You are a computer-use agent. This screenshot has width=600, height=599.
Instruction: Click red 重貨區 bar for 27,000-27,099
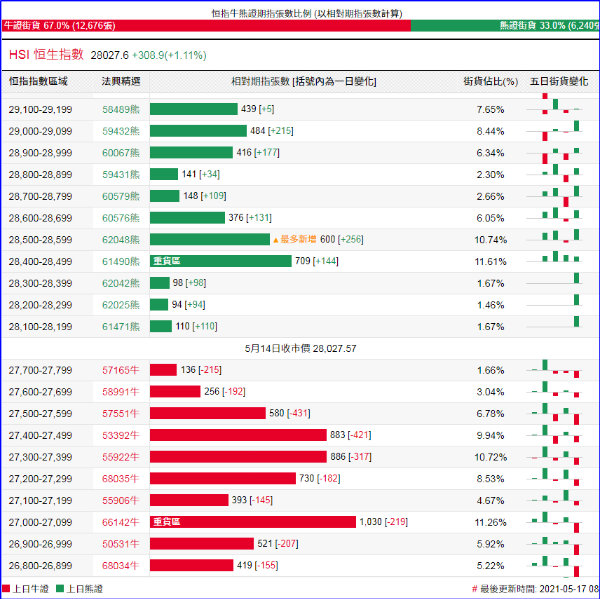pos(253,522)
